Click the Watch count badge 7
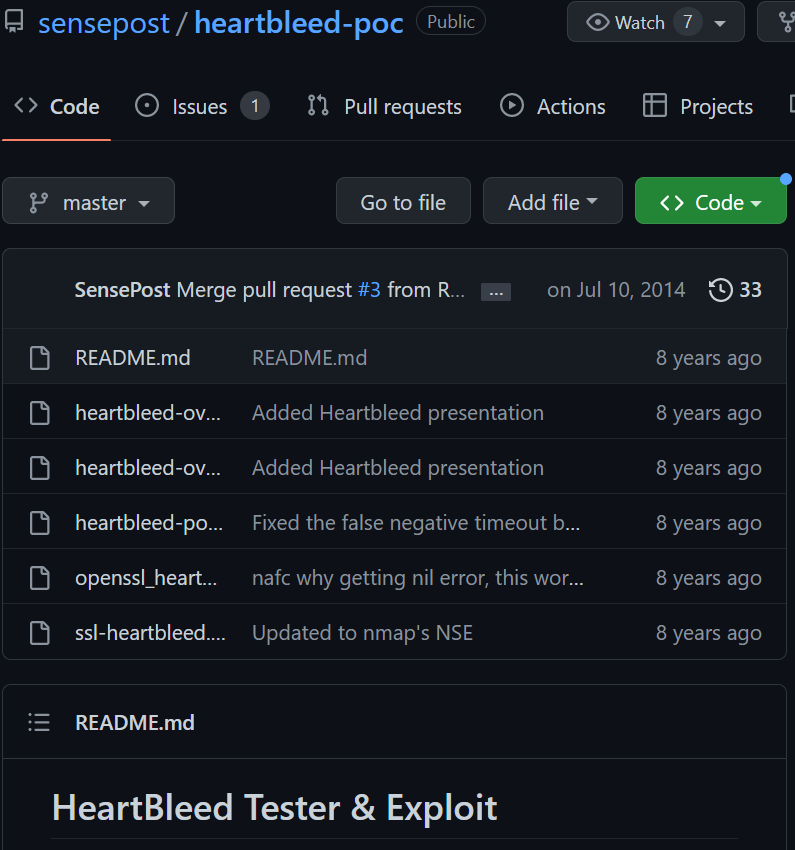 pyautogui.click(x=687, y=22)
